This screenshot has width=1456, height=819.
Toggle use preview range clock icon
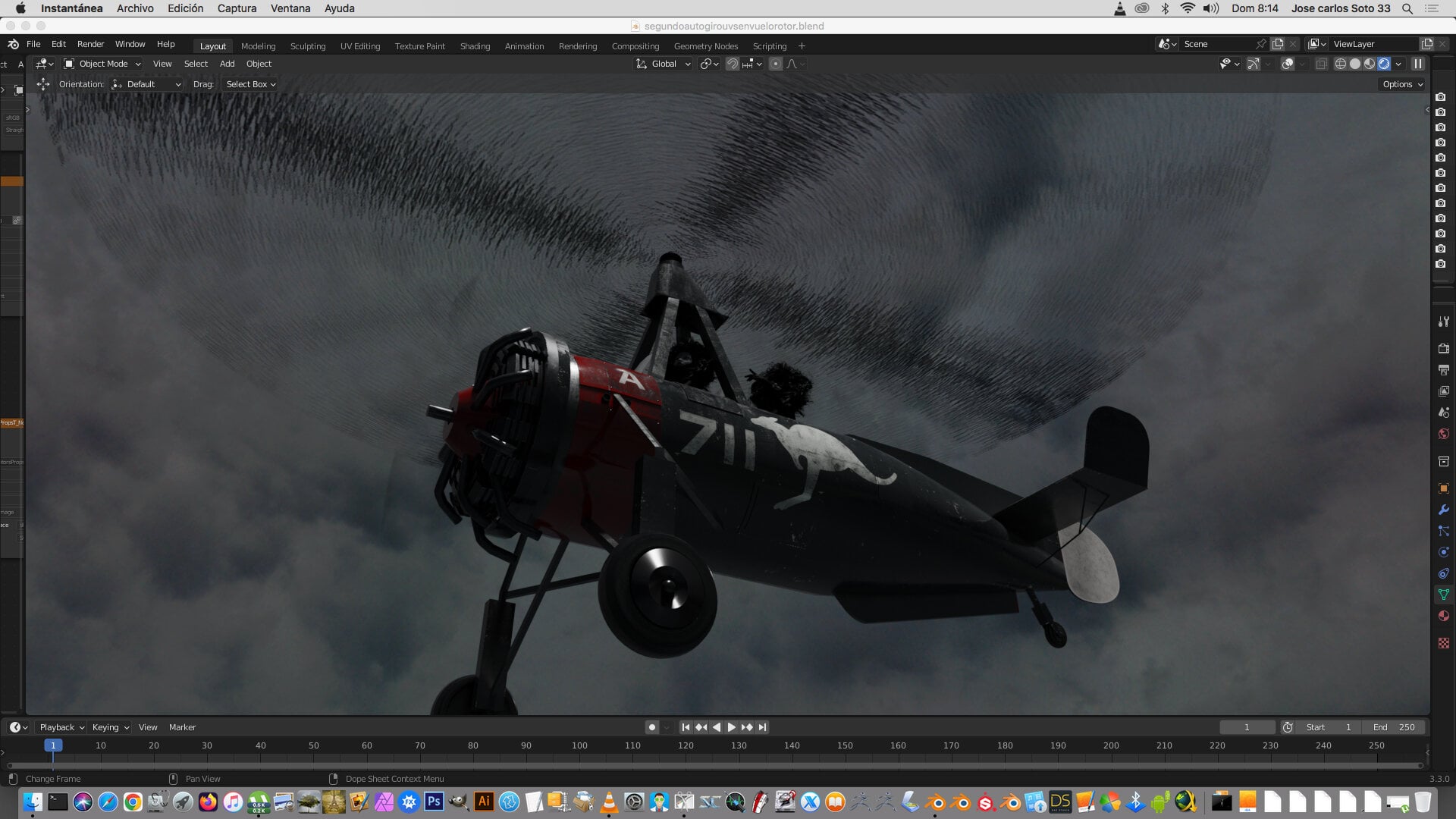1288,727
